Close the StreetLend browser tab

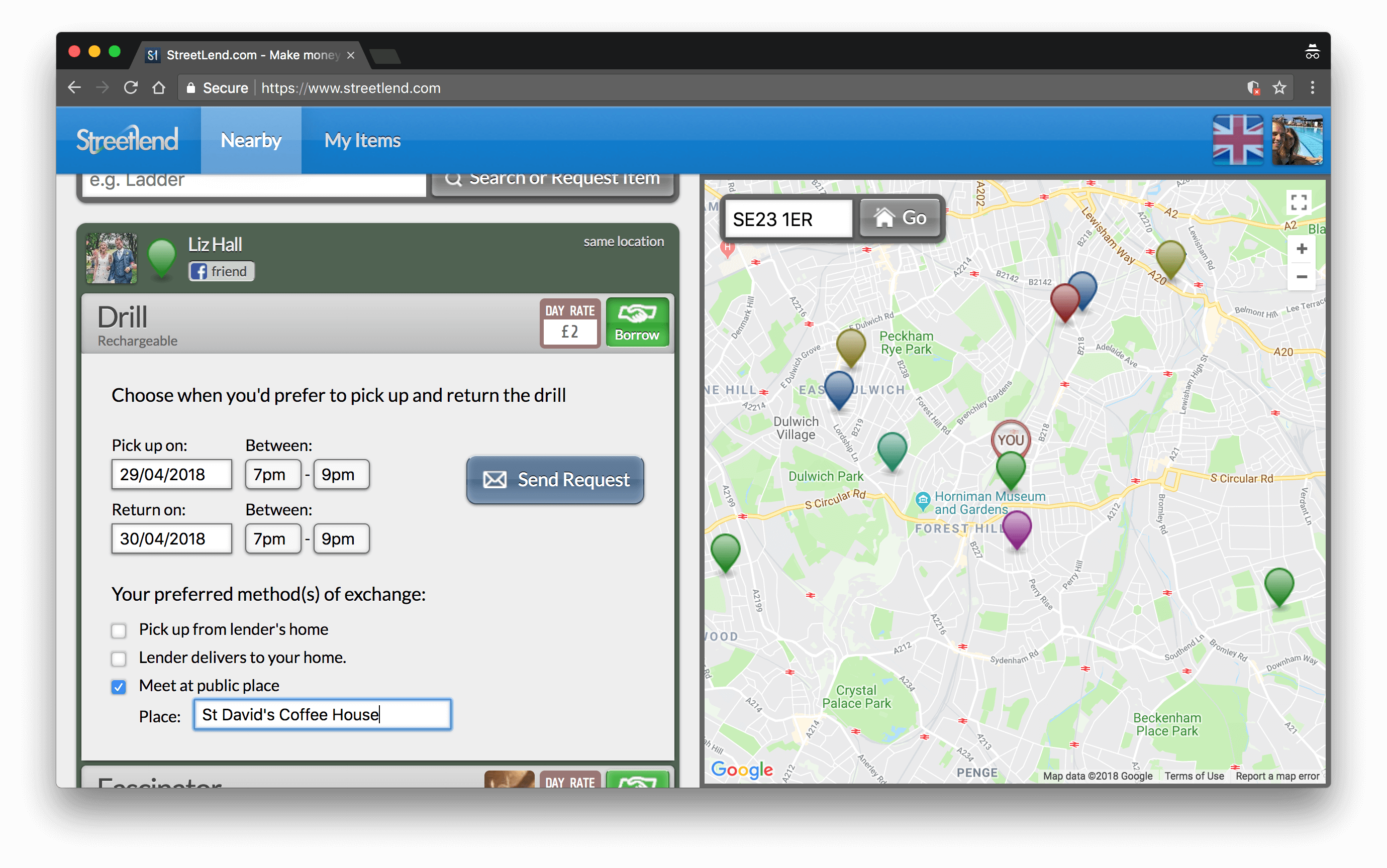click(x=351, y=55)
